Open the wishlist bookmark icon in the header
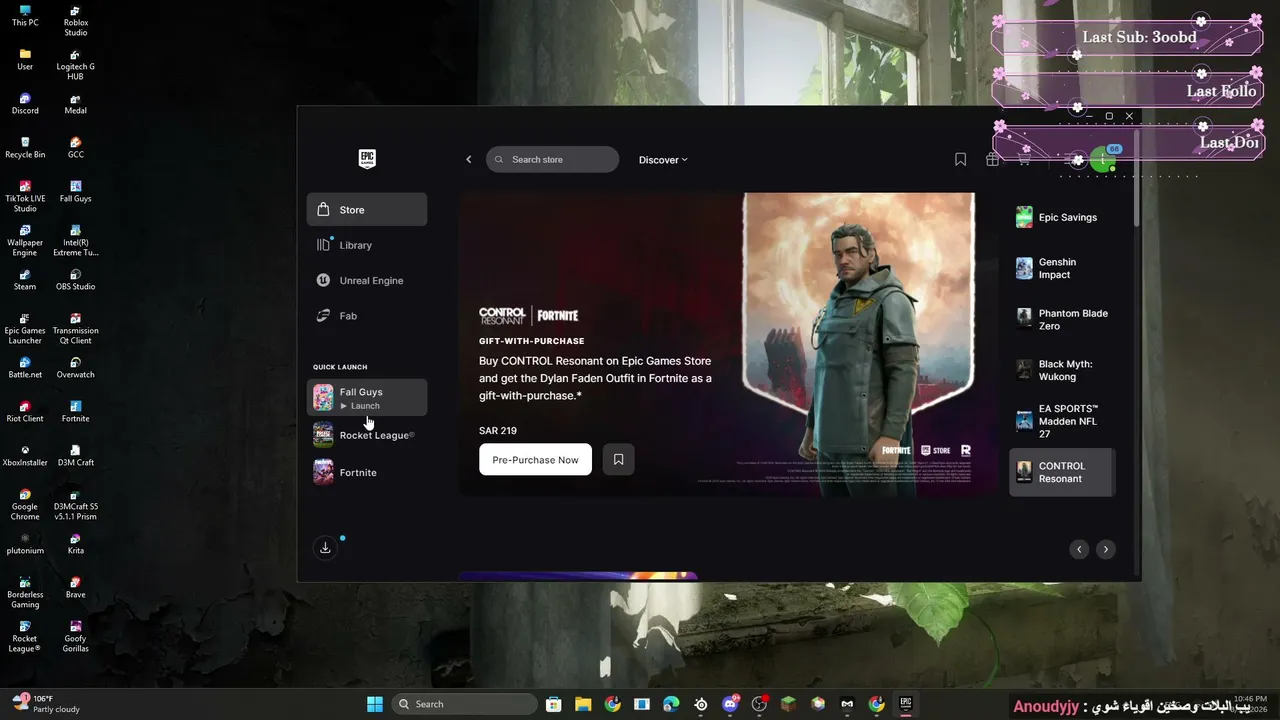1280x720 pixels. tap(960, 159)
